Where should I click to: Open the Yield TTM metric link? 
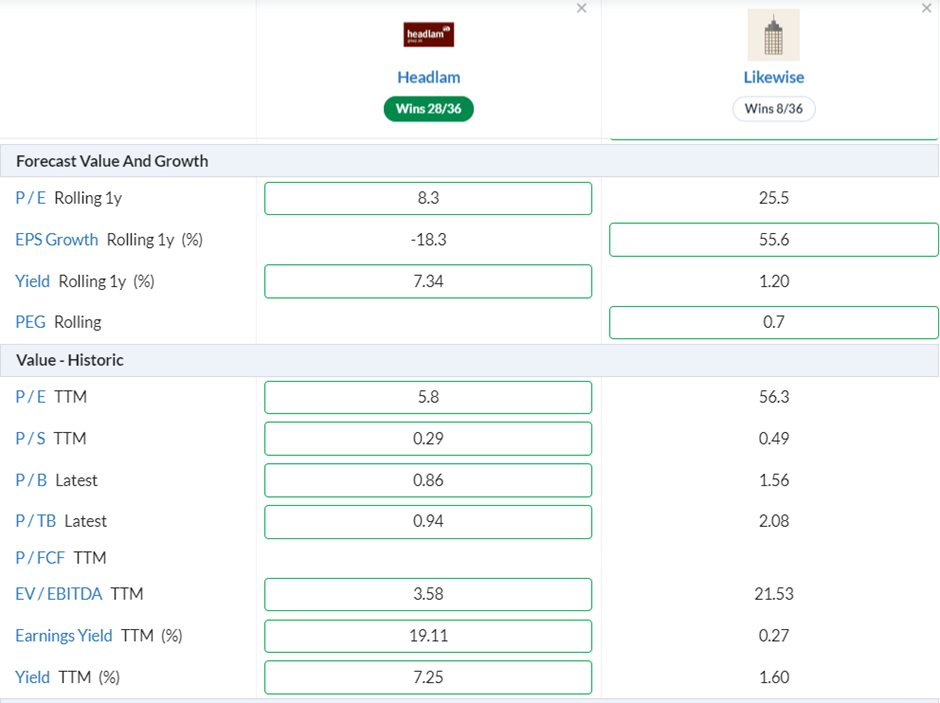tap(32, 677)
